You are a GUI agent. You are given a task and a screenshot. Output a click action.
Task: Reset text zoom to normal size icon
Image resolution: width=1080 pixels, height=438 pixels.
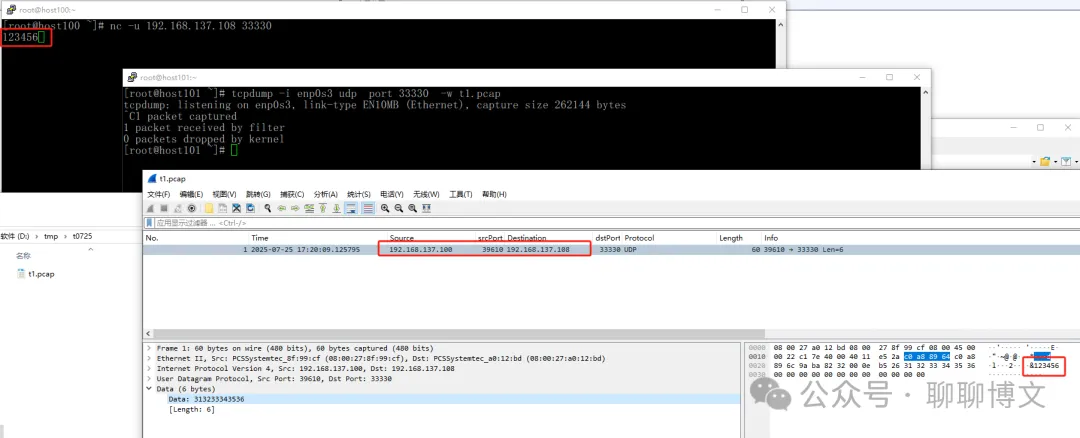[x=413, y=208]
